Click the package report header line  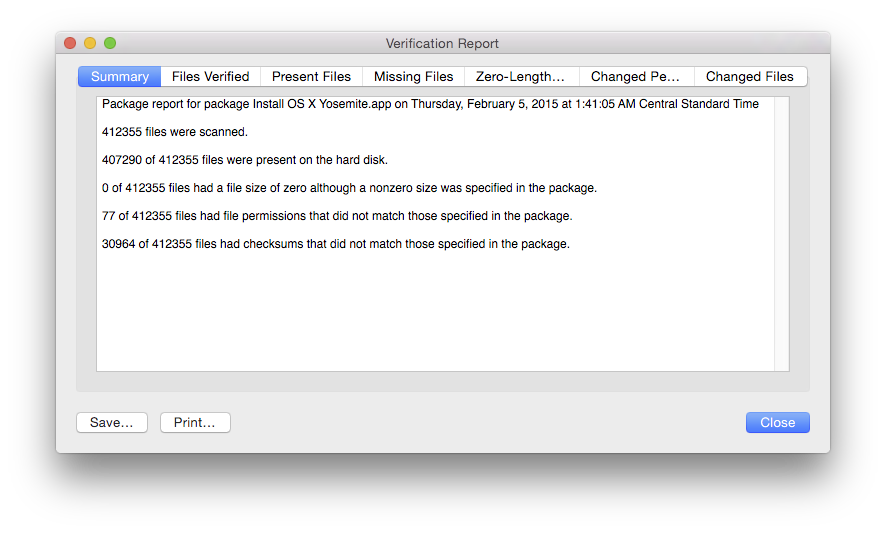pyautogui.click(x=430, y=104)
